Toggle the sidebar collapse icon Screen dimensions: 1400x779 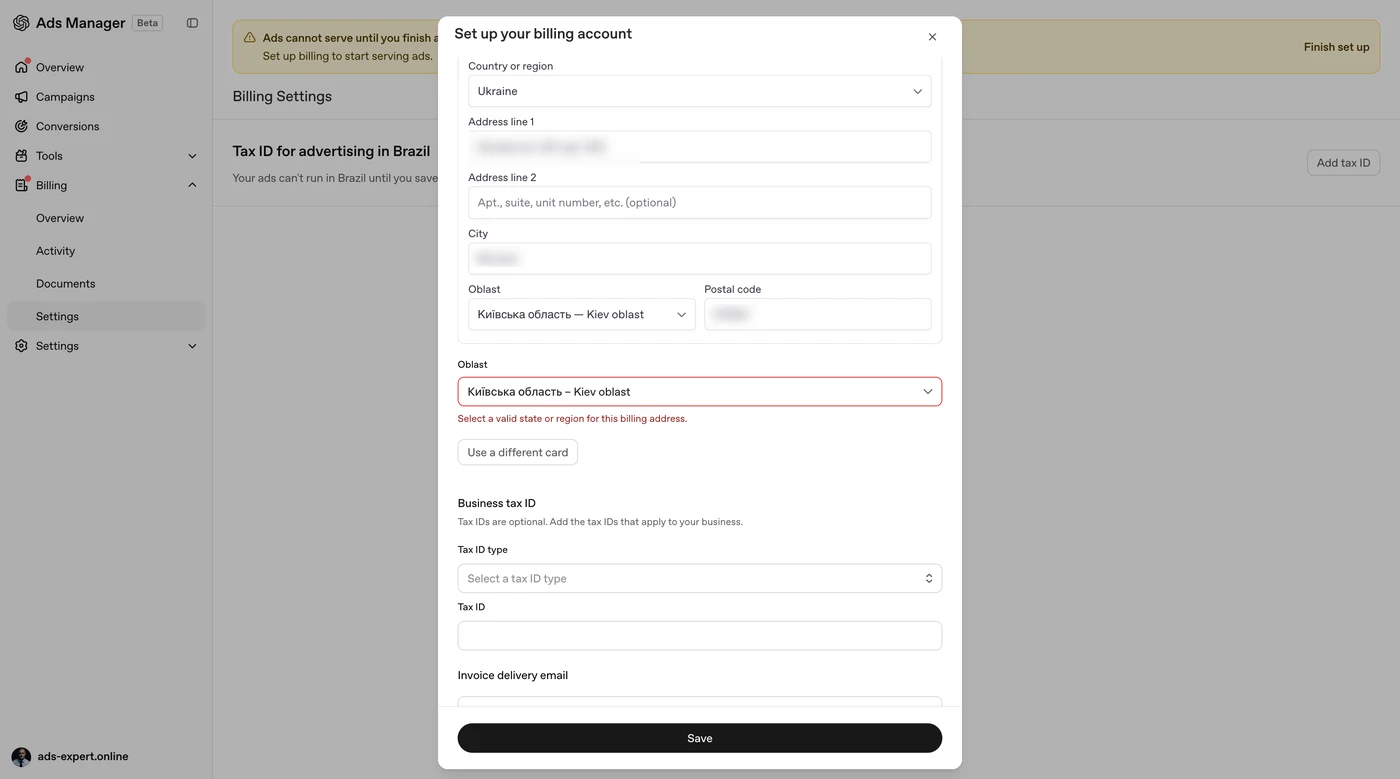(193, 23)
